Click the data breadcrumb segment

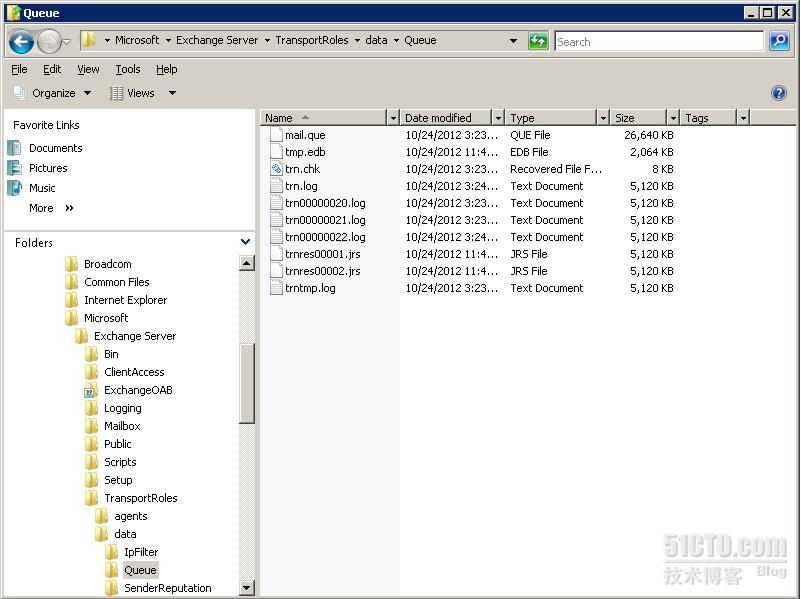click(x=376, y=40)
